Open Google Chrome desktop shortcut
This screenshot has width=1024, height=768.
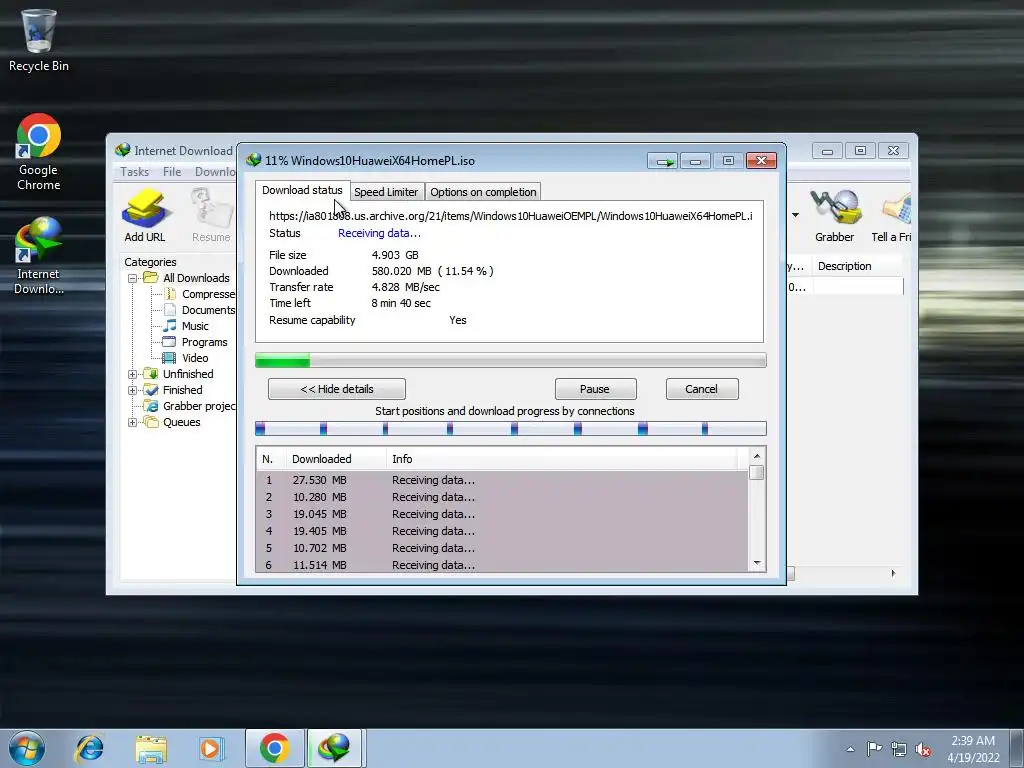pos(39,152)
